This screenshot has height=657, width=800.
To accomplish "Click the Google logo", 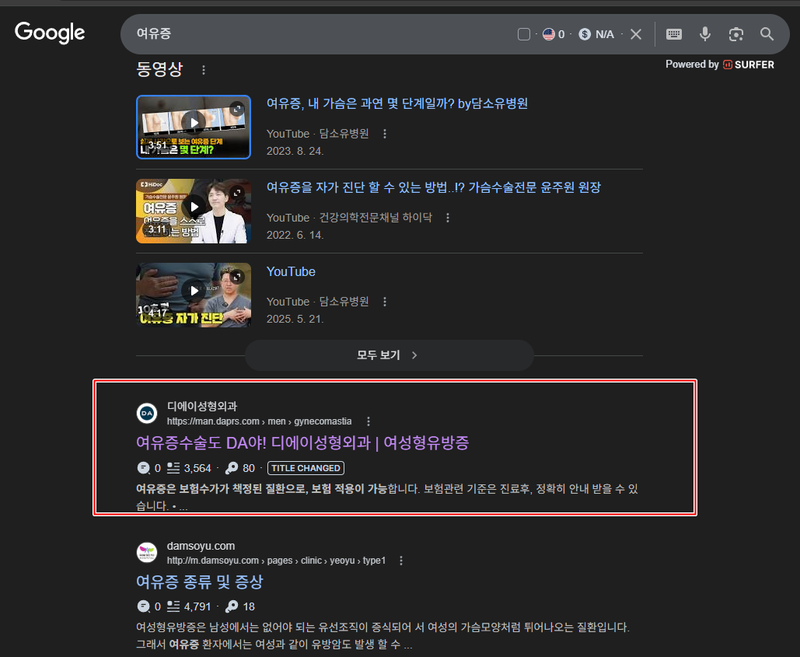I will point(49,33).
